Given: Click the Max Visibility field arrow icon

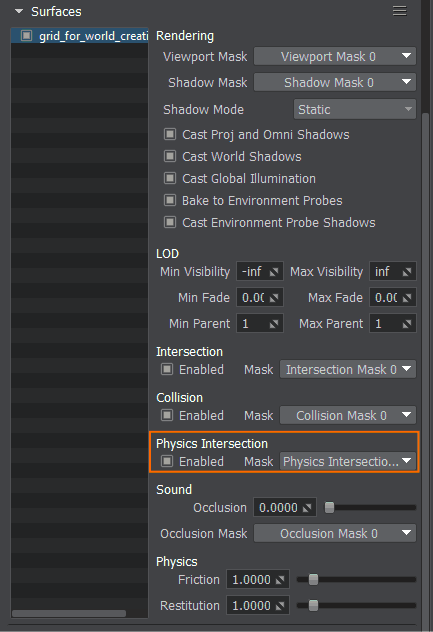Looking at the screenshot, I should (407, 272).
